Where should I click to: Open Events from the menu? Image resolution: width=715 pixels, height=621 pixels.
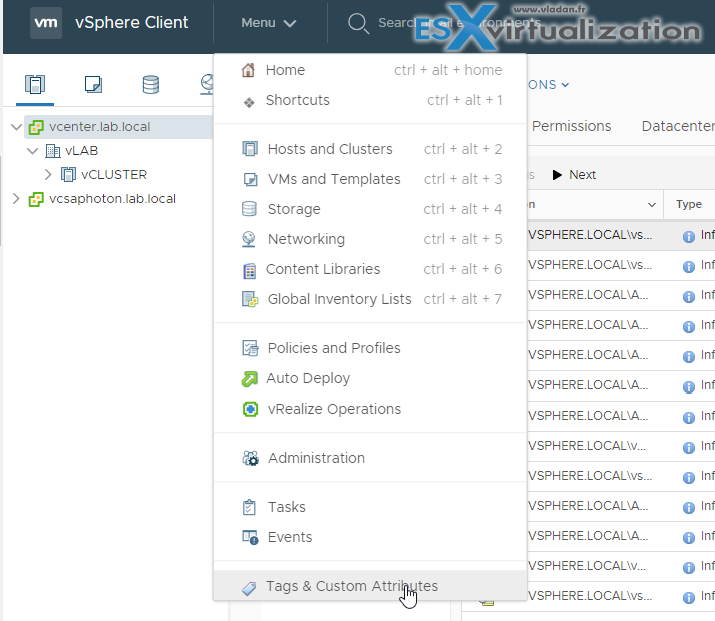pyautogui.click(x=370, y=537)
